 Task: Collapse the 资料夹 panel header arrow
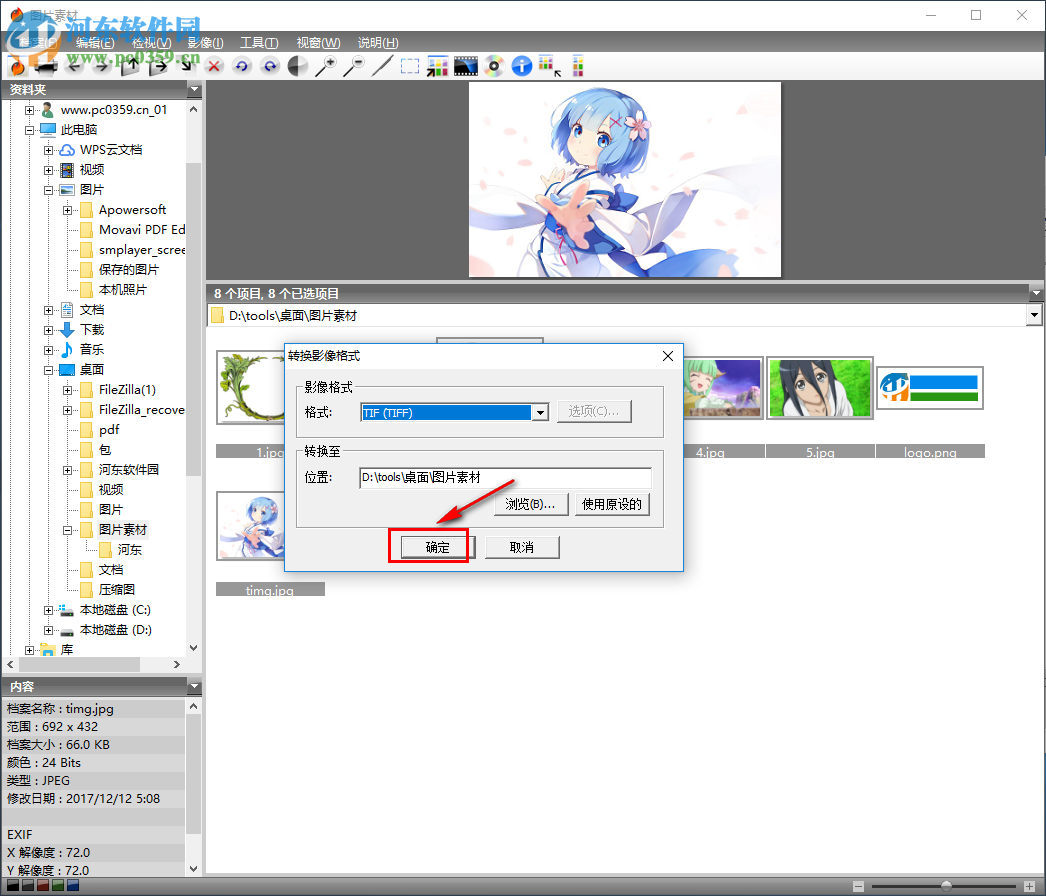(x=194, y=89)
